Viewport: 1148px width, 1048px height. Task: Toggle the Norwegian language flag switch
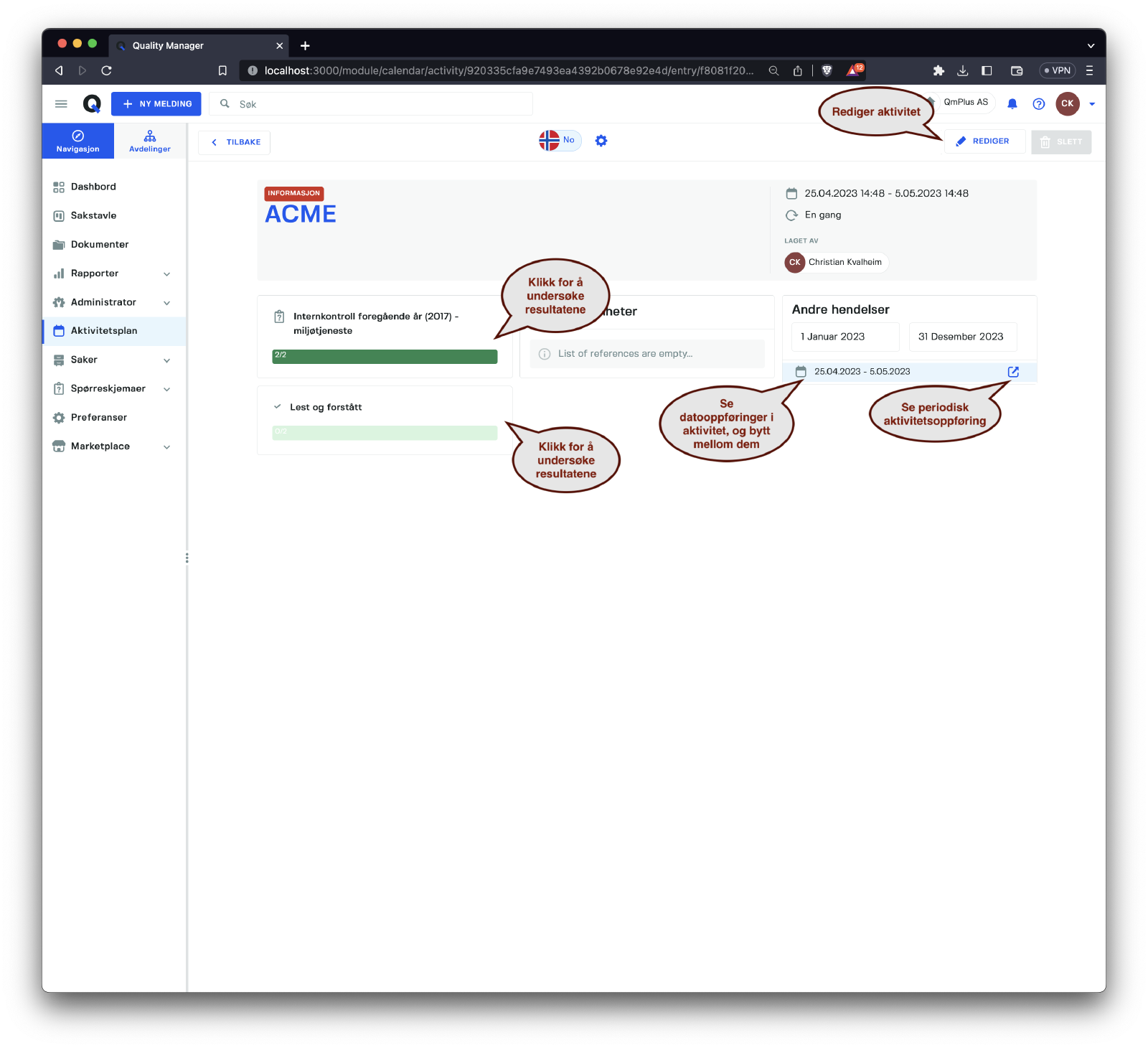tap(559, 141)
